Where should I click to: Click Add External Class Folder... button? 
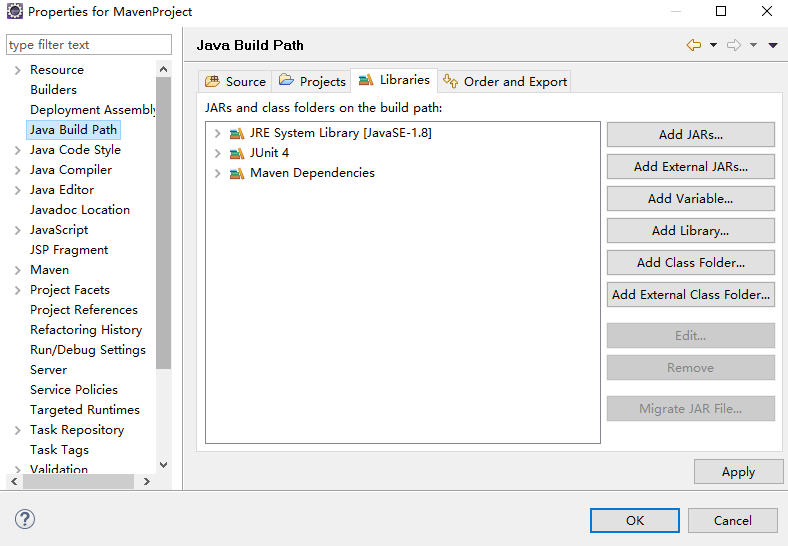click(691, 295)
